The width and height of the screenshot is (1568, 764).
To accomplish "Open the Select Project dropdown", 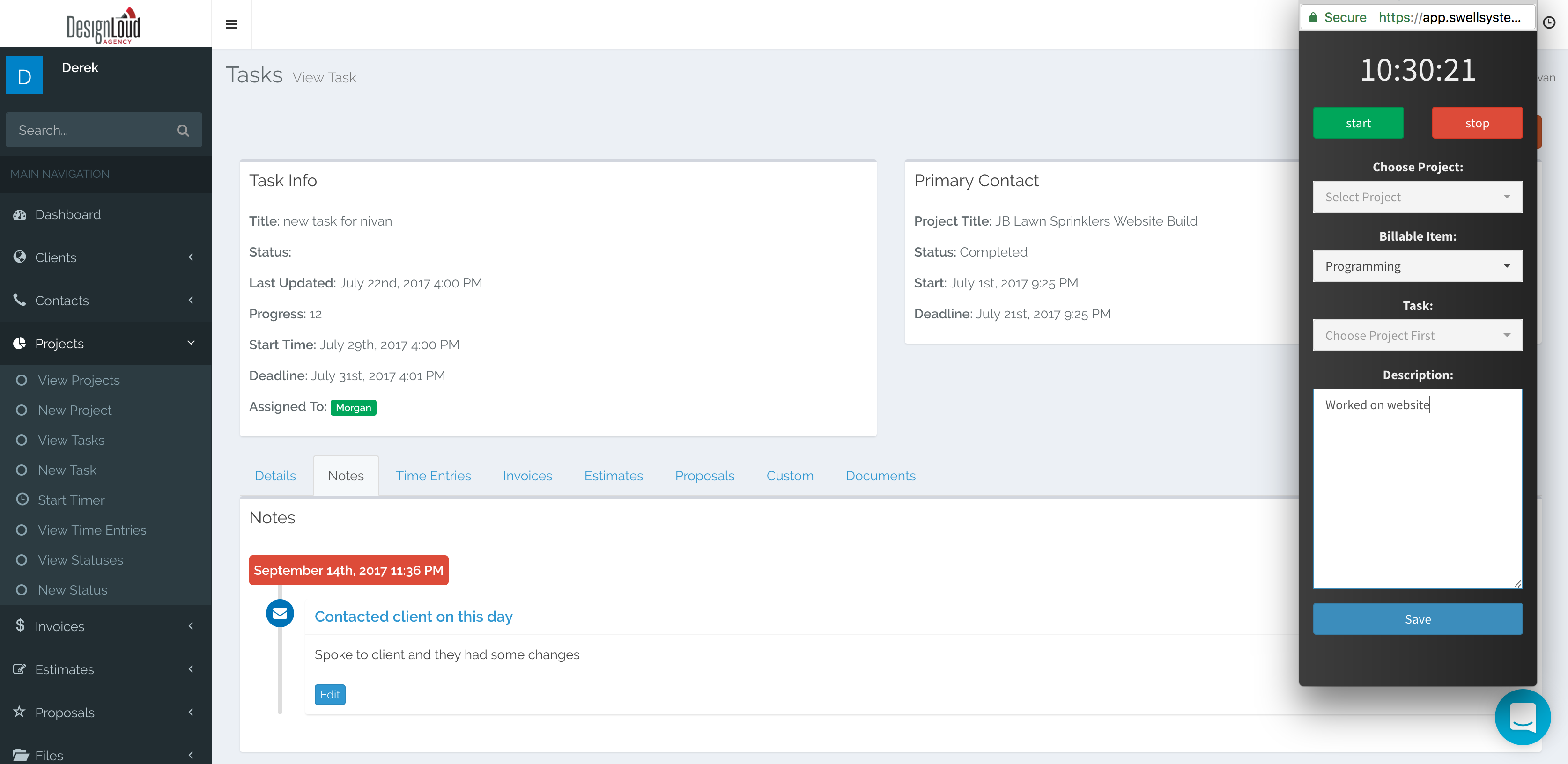I will pos(1417,197).
